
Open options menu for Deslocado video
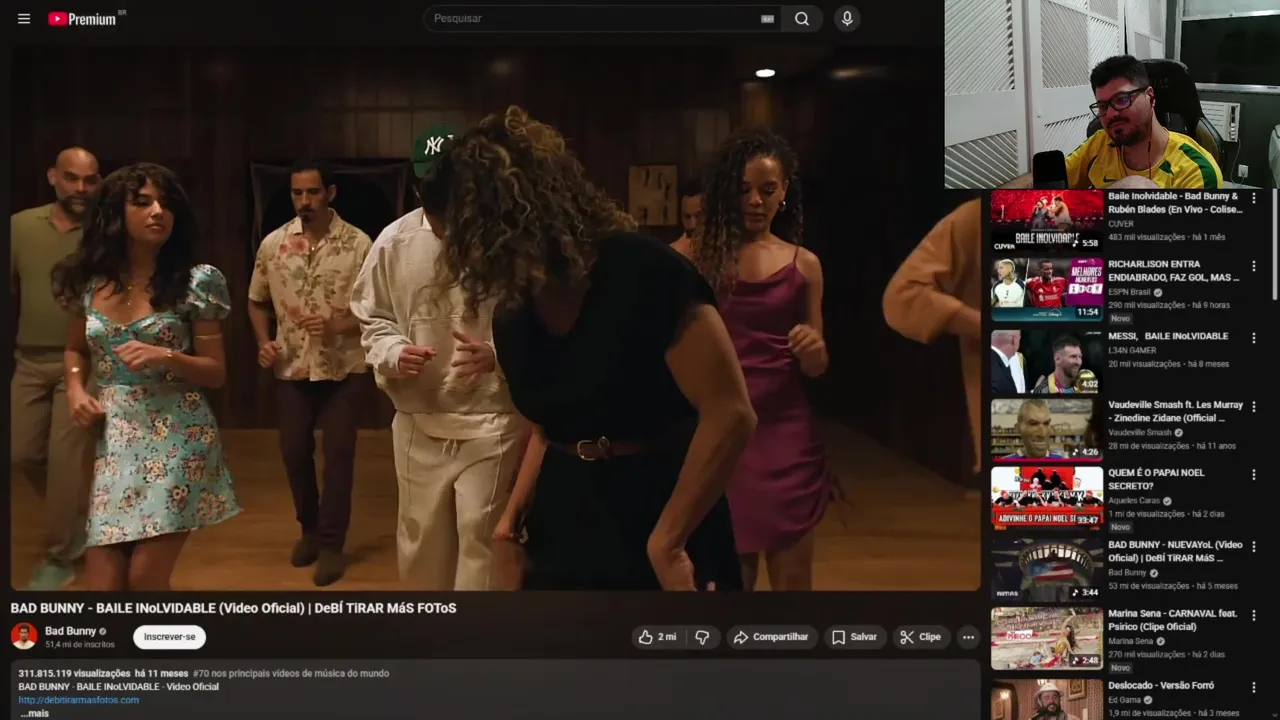tap(1254, 688)
